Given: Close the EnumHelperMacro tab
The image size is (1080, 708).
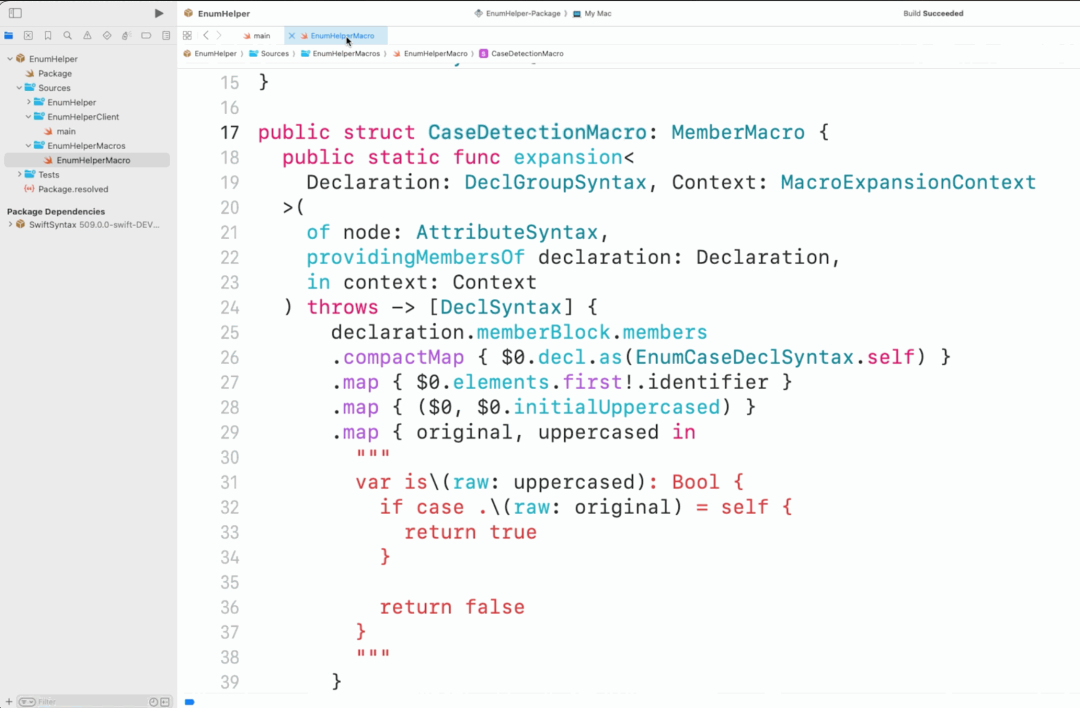Looking at the screenshot, I should point(292,36).
